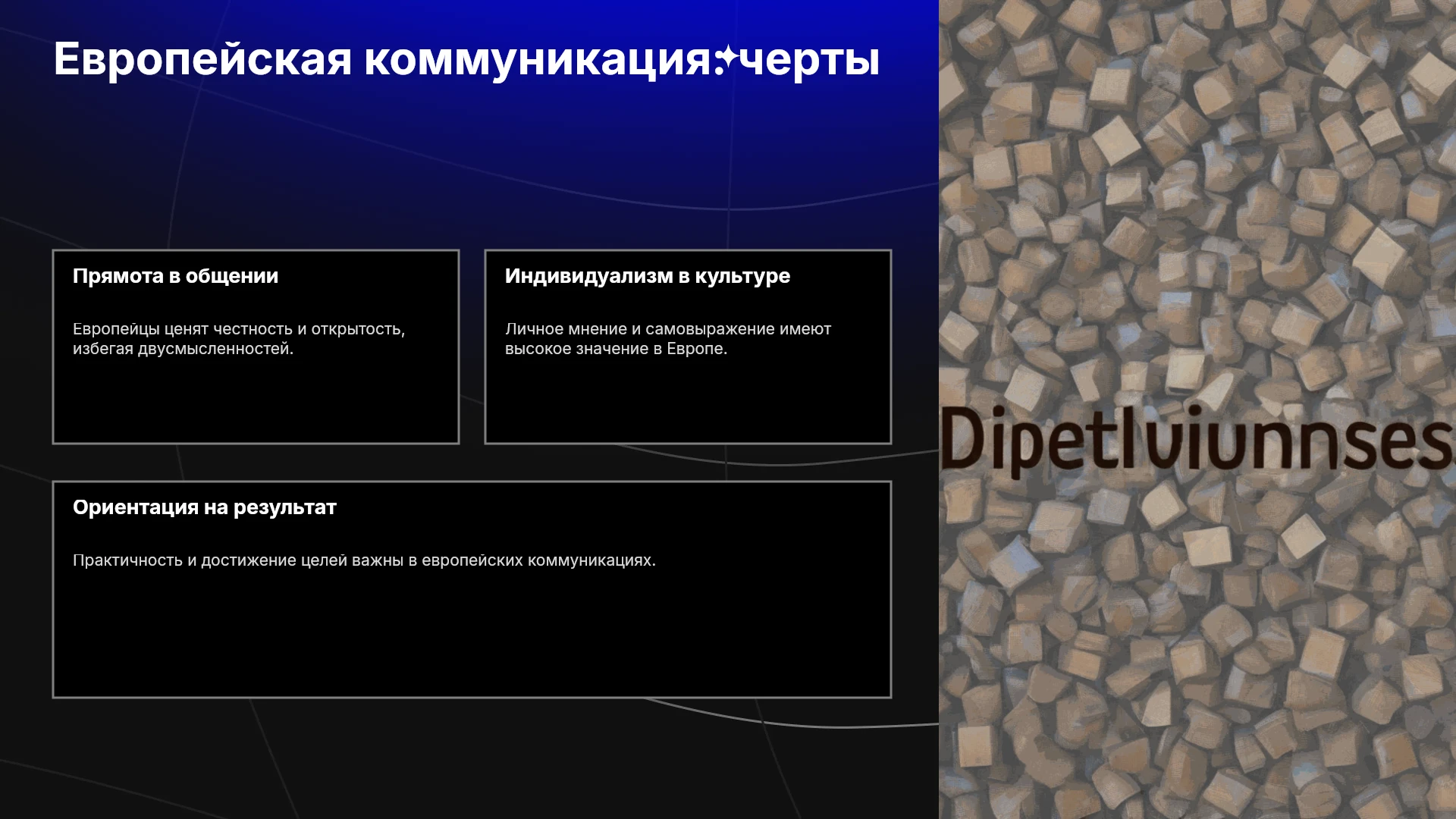Image resolution: width=1456 pixels, height=819 pixels.
Task: Click the 'Индивидуализм в культуре' heading
Action: 648,276
